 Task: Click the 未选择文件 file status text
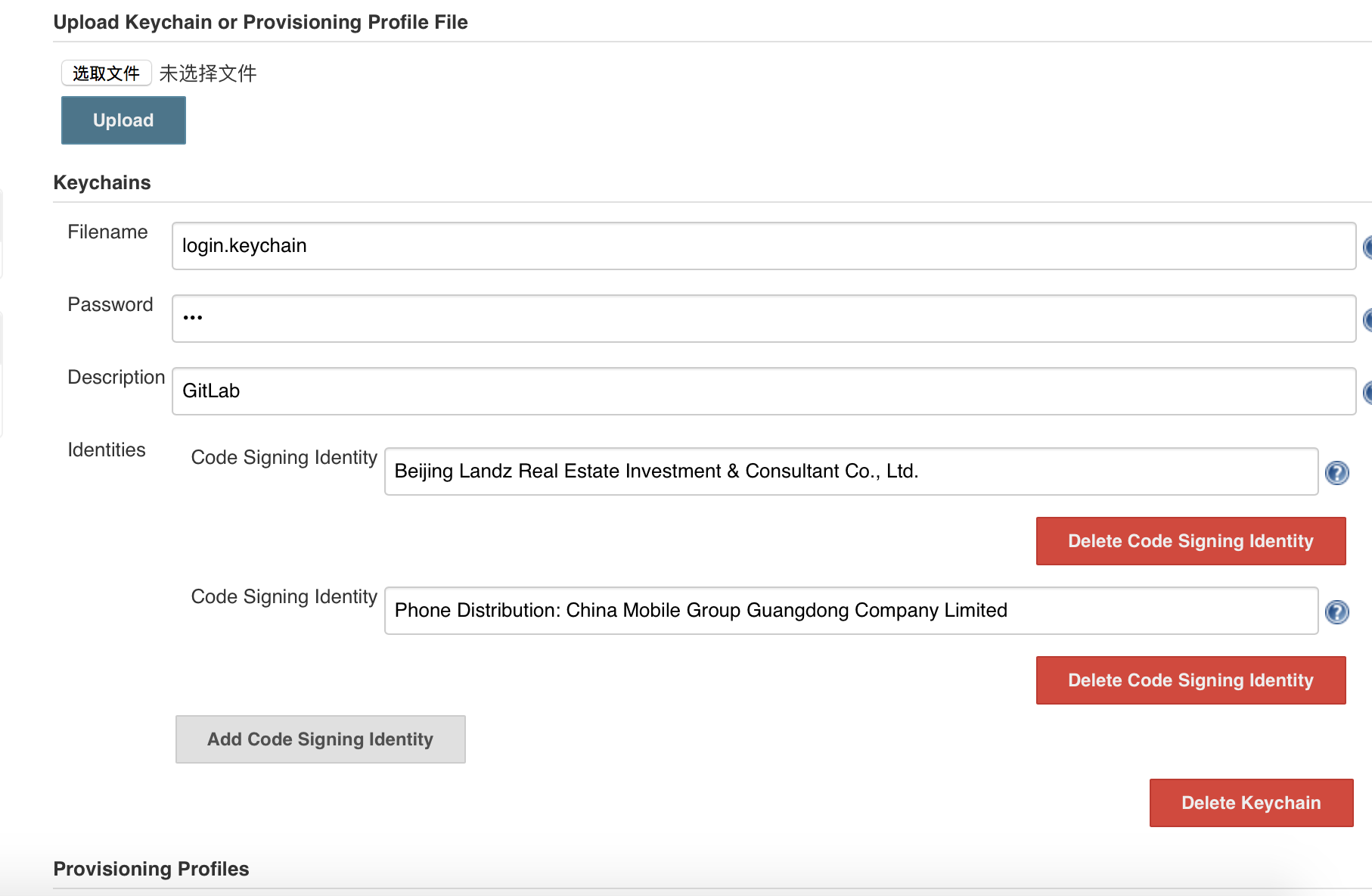click(208, 73)
